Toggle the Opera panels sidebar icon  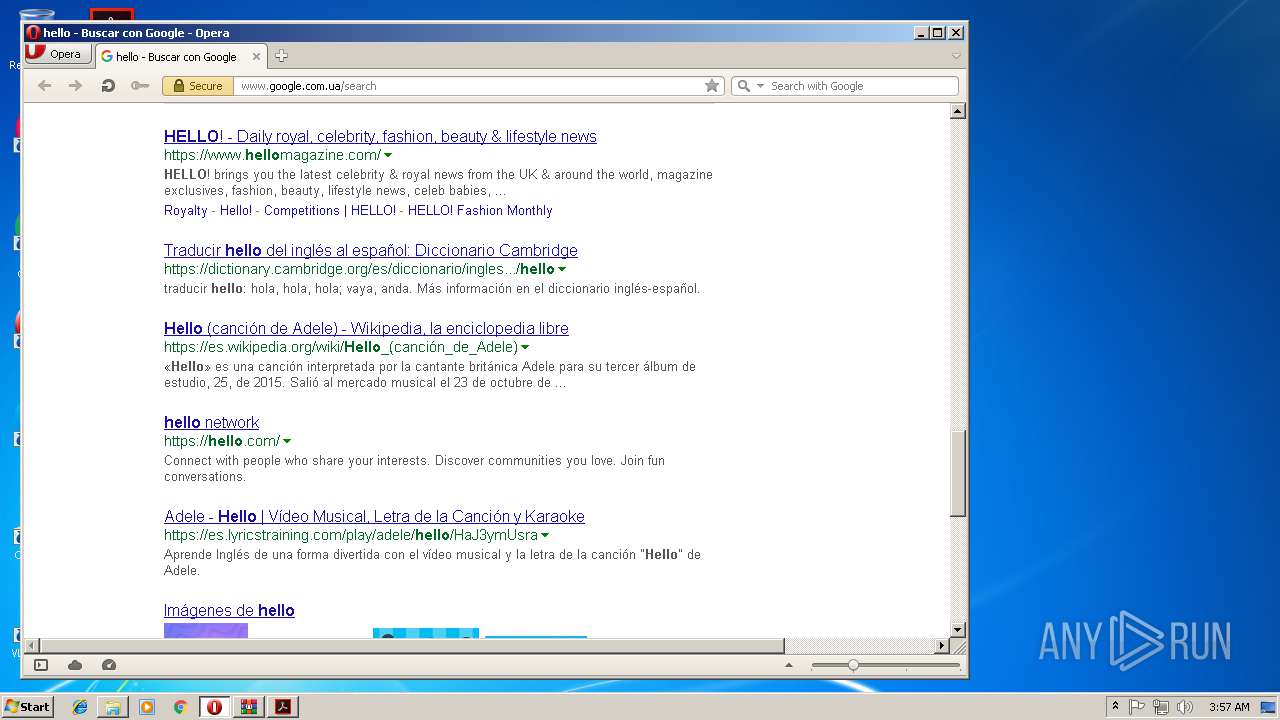(x=41, y=665)
